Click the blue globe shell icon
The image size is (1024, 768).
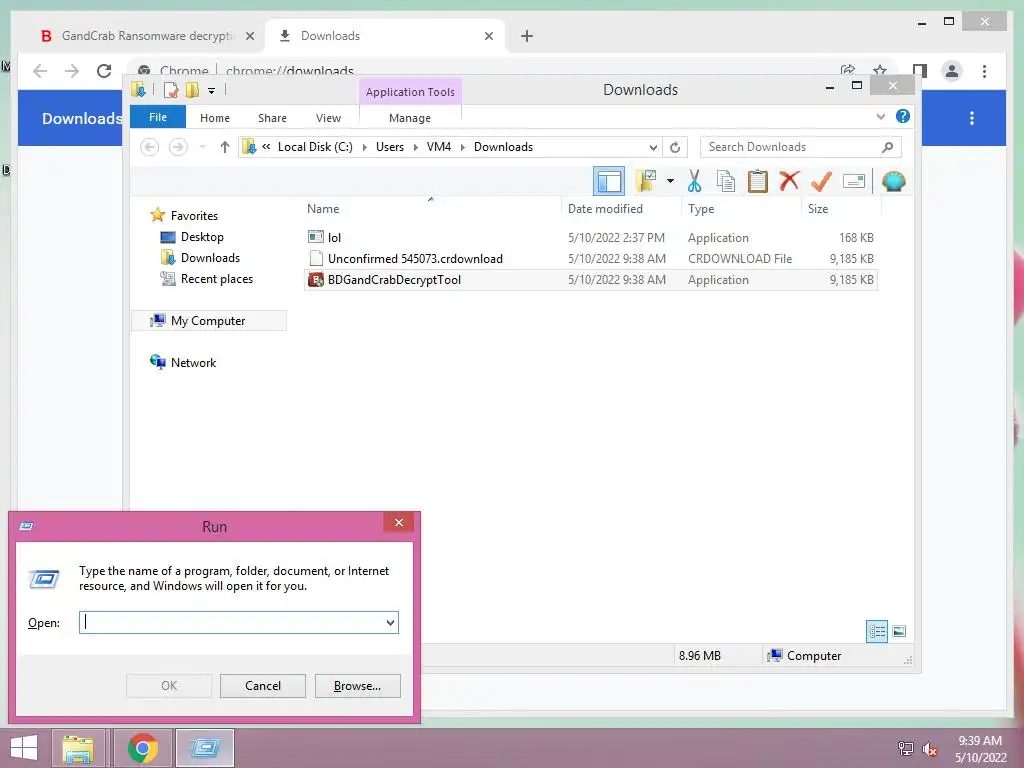pos(893,181)
